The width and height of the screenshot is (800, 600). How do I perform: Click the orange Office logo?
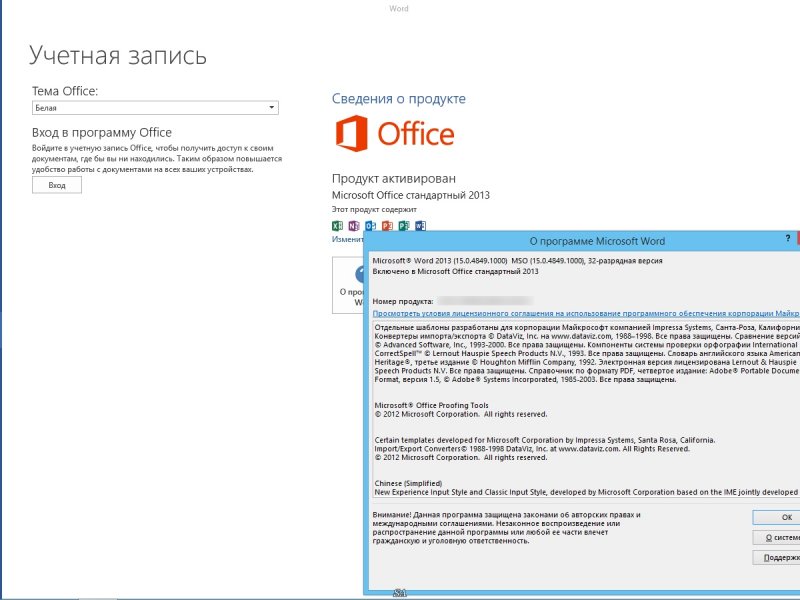pos(395,134)
